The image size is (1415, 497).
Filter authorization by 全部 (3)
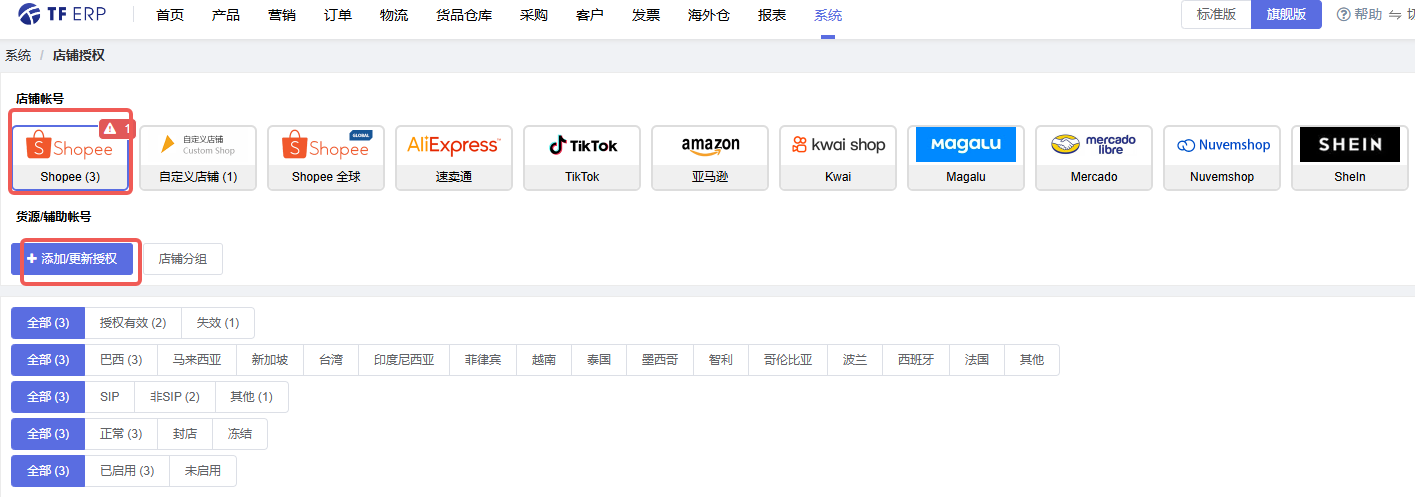click(x=48, y=323)
